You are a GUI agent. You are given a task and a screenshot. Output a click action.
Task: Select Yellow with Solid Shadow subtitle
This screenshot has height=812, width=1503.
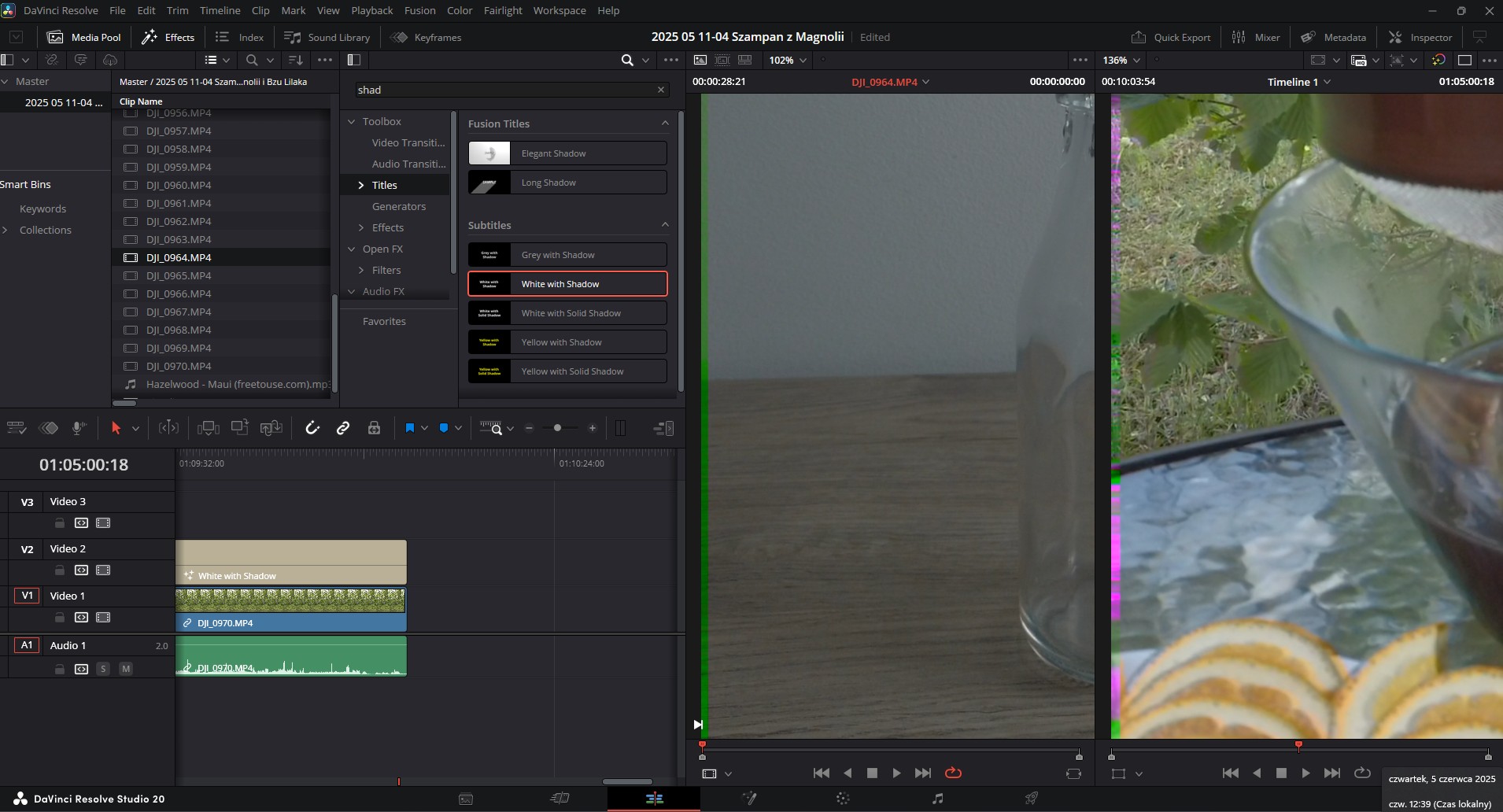[x=567, y=371]
